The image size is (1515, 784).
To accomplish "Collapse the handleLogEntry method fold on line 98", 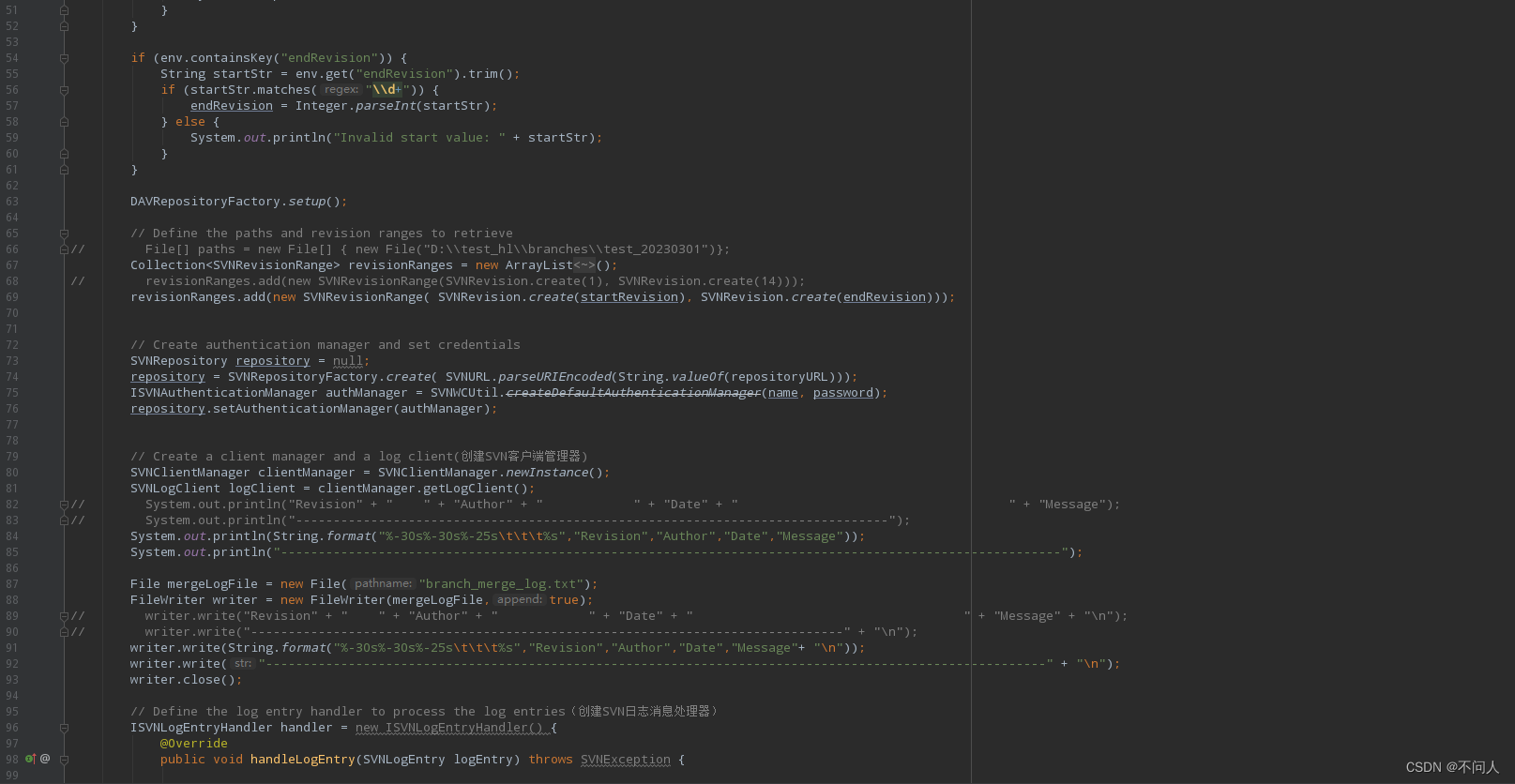I will [64, 760].
